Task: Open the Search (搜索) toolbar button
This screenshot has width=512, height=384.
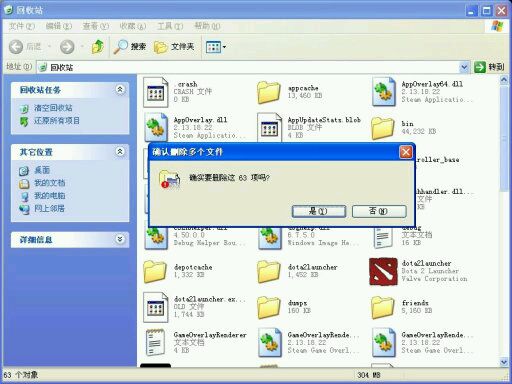Action: pos(130,47)
